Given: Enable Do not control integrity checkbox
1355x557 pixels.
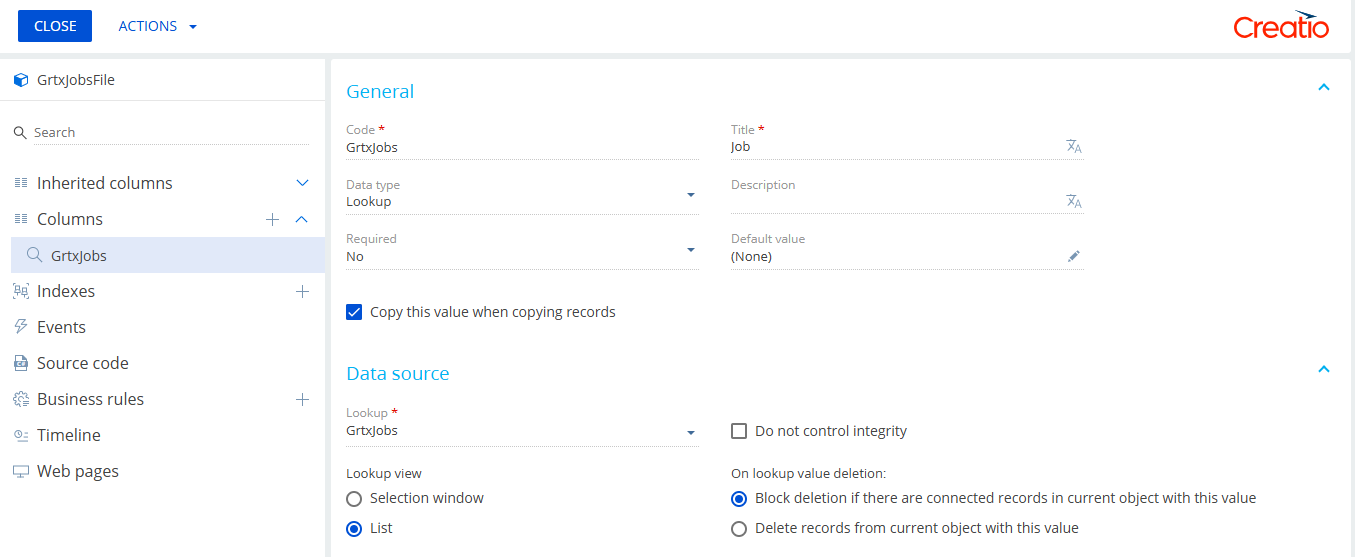Looking at the screenshot, I should [x=739, y=431].
